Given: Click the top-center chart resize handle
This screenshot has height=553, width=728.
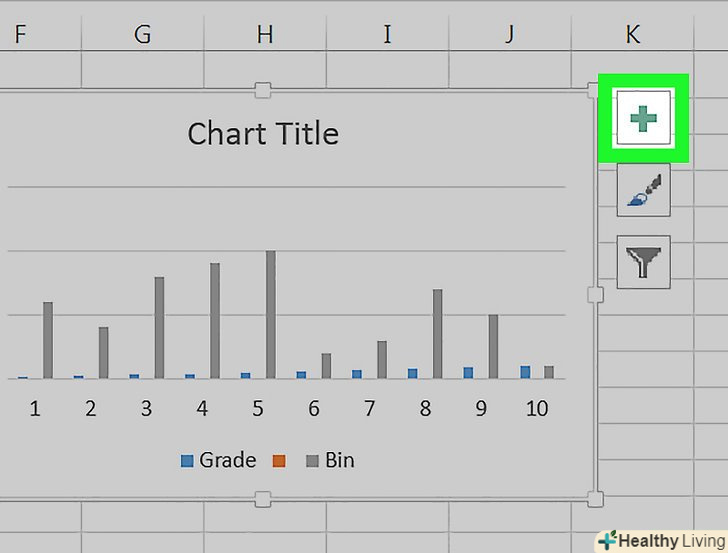Looking at the screenshot, I should [263, 91].
